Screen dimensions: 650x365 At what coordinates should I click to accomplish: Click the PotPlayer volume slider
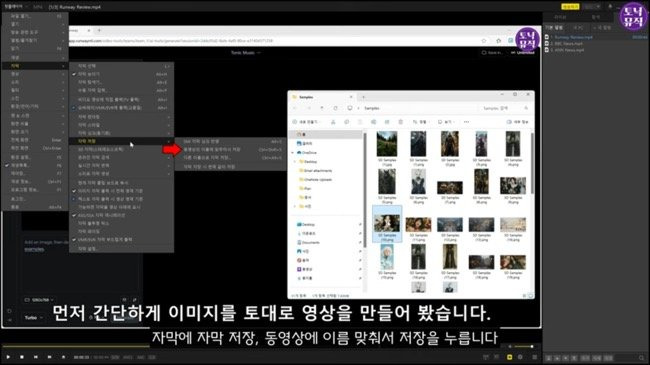(523, 346)
